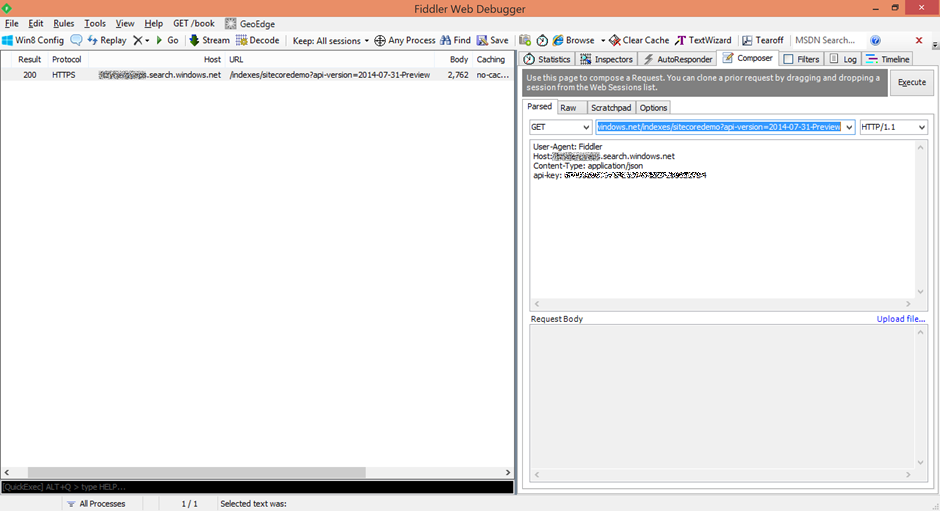Open the Browse dropdown arrow
Screen dimensions: 940x511
click(602, 41)
